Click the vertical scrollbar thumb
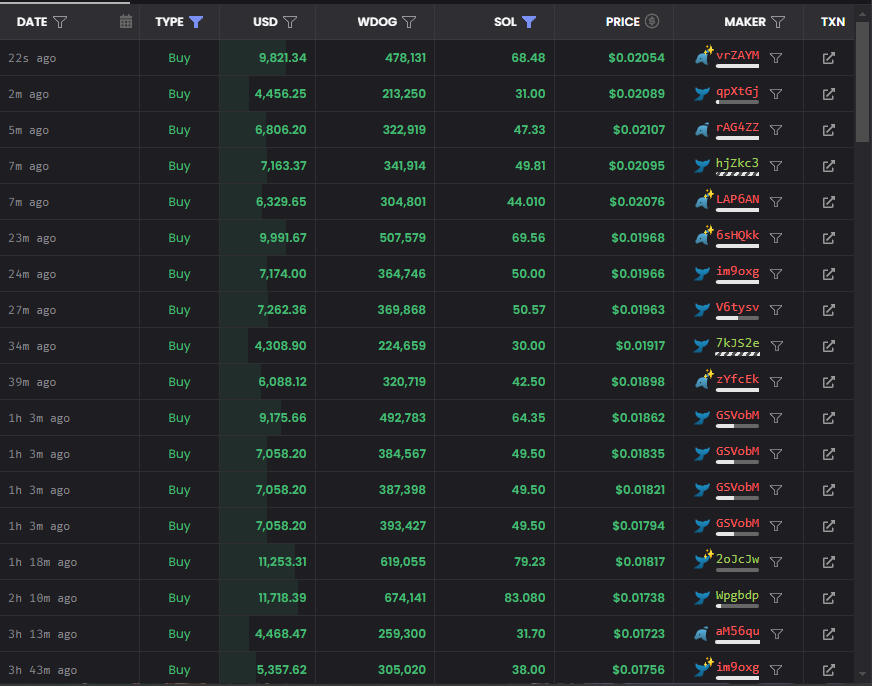The width and height of the screenshot is (872, 686). (x=863, y=82)
